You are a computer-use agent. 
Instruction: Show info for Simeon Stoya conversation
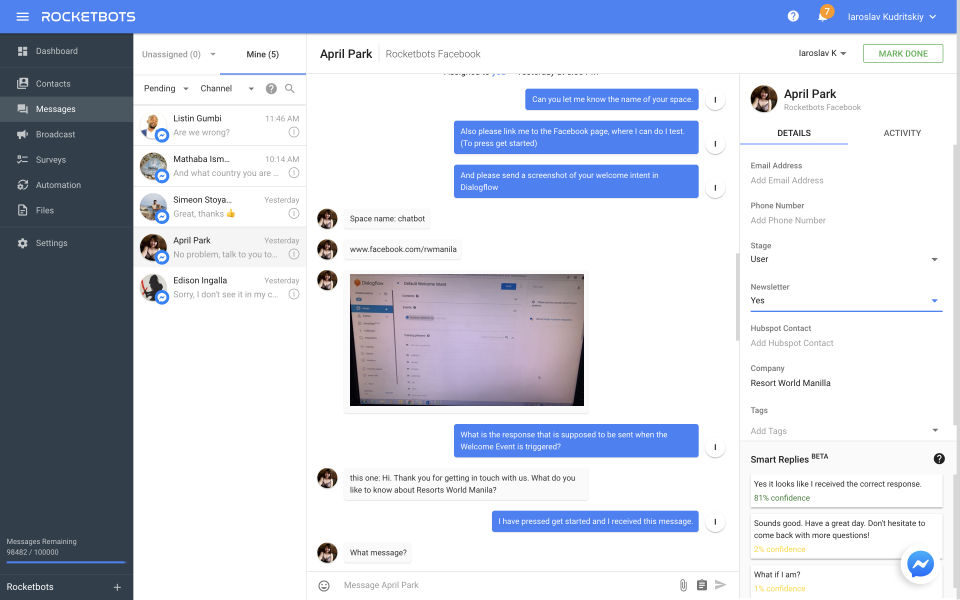[294, 214]
